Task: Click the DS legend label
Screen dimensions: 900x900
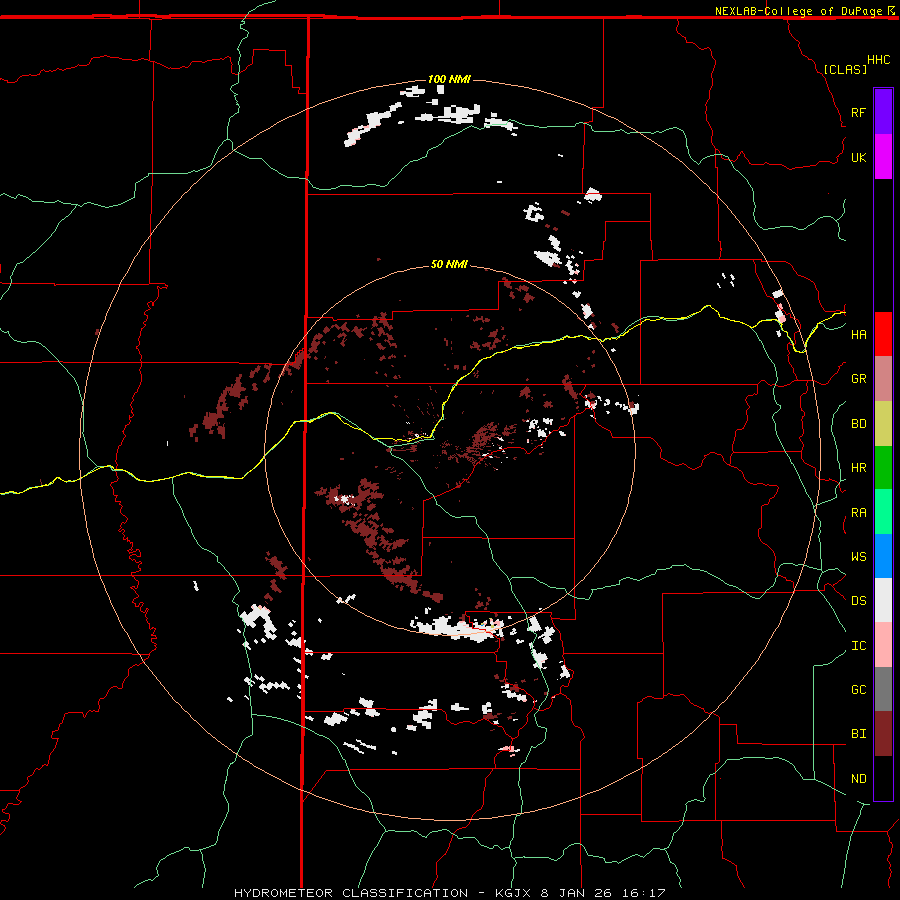Action: pos(858,601)
